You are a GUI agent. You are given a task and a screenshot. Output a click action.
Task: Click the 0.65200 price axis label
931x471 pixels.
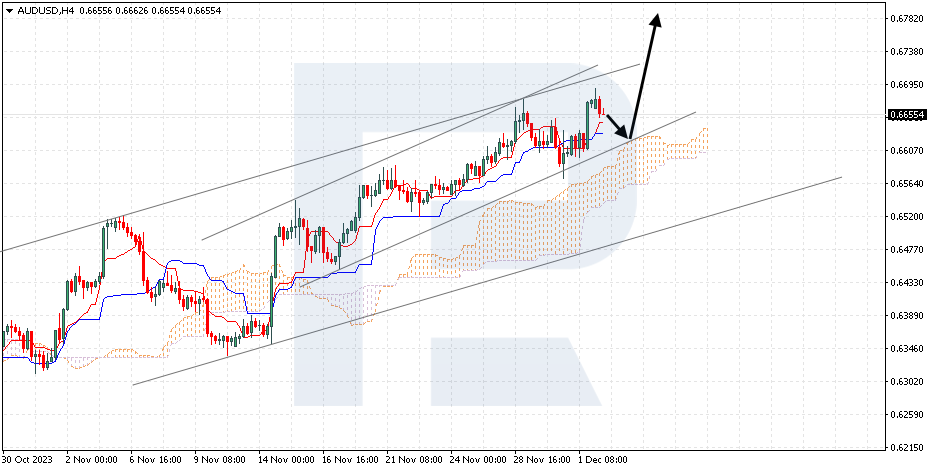point(907,217)
